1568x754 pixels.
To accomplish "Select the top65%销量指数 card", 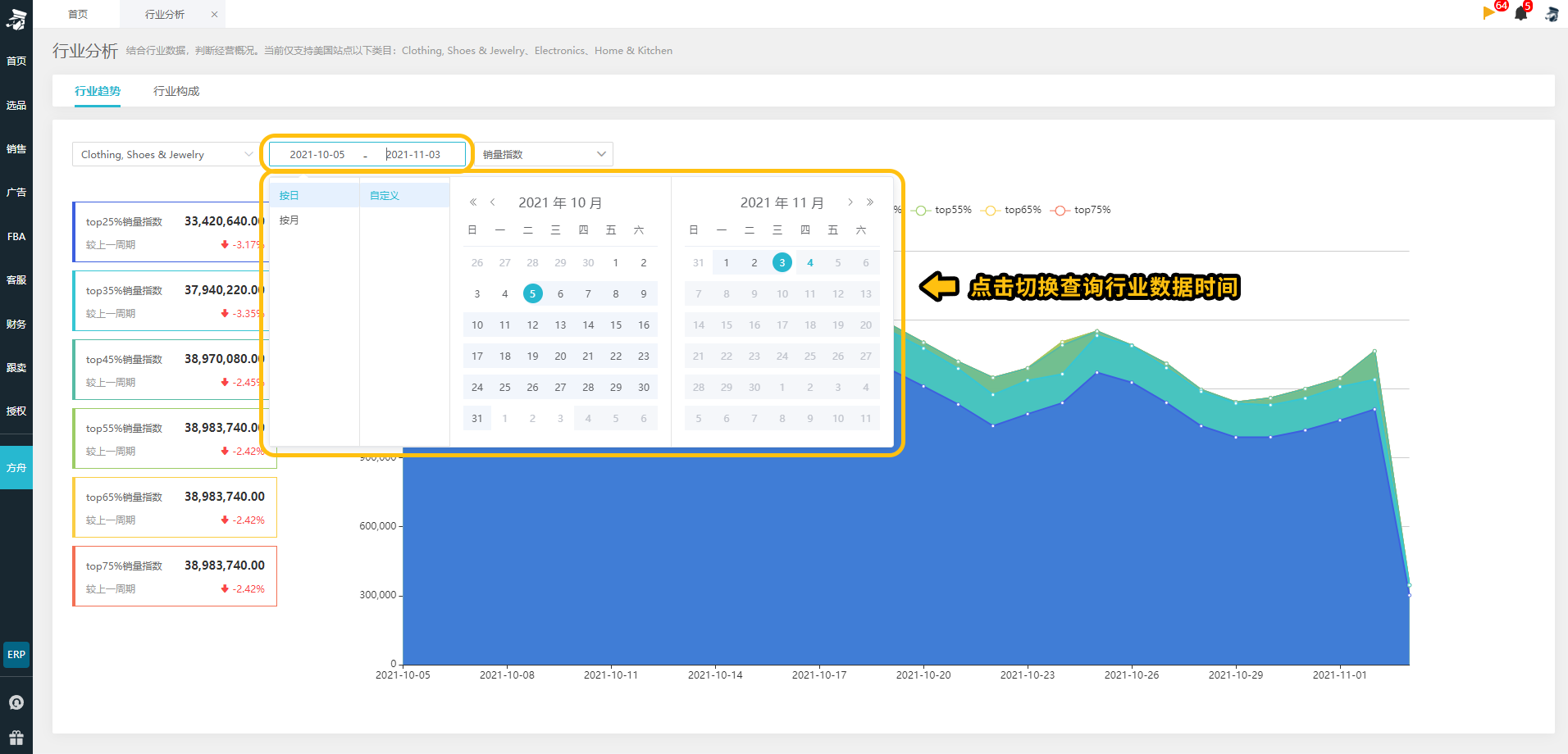I will click(175, 507).
